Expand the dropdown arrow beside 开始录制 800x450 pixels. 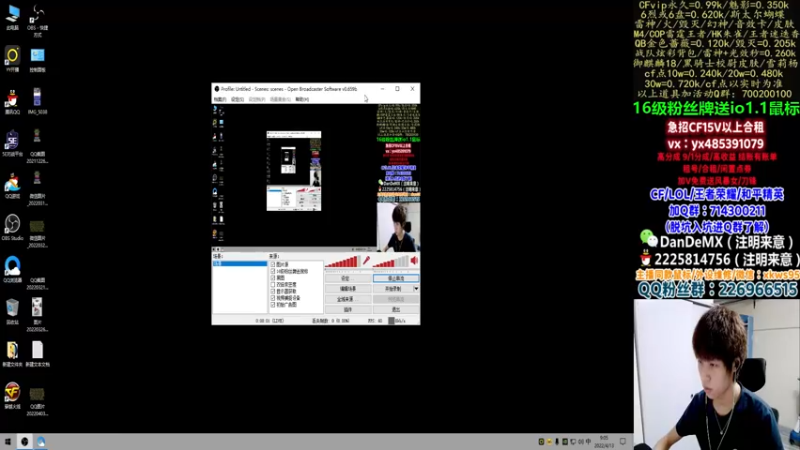click(x=416, y=289)
